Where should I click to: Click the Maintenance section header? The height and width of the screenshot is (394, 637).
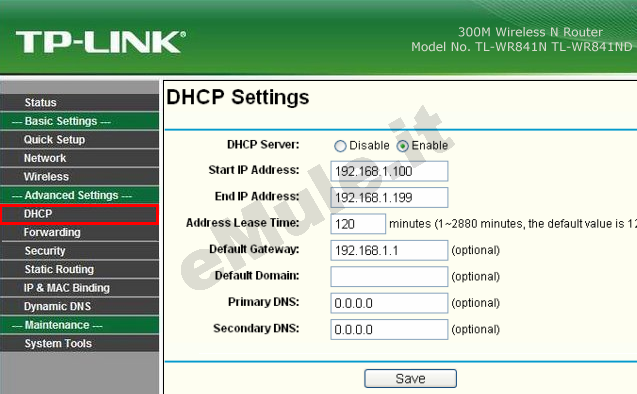pos(80,325)
